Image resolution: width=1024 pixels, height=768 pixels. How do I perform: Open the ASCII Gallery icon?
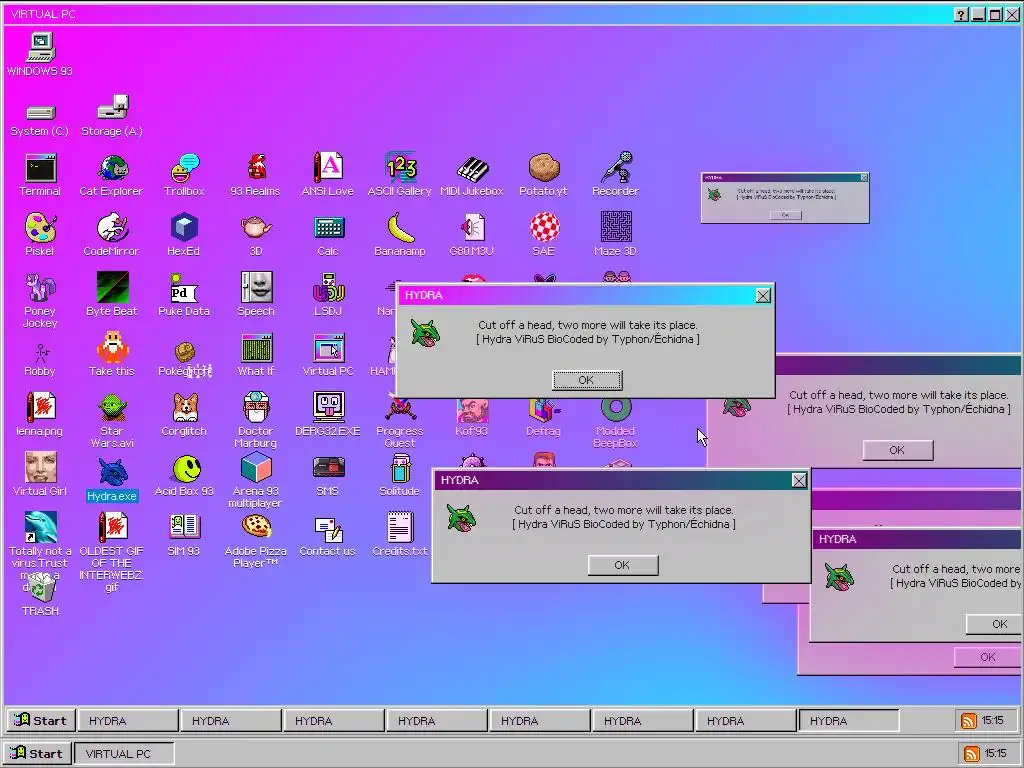400,168
